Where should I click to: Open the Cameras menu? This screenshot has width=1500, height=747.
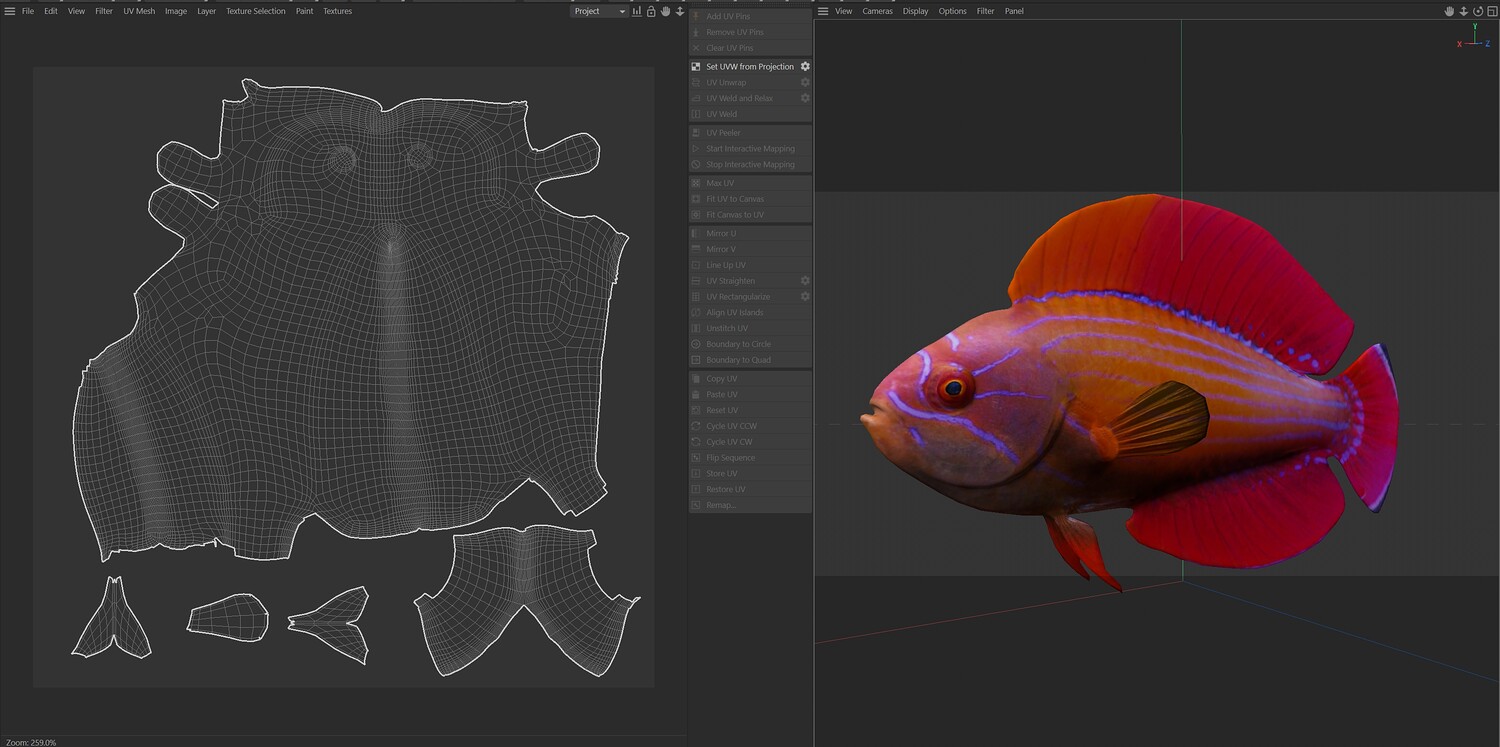[x=878, y=11]
